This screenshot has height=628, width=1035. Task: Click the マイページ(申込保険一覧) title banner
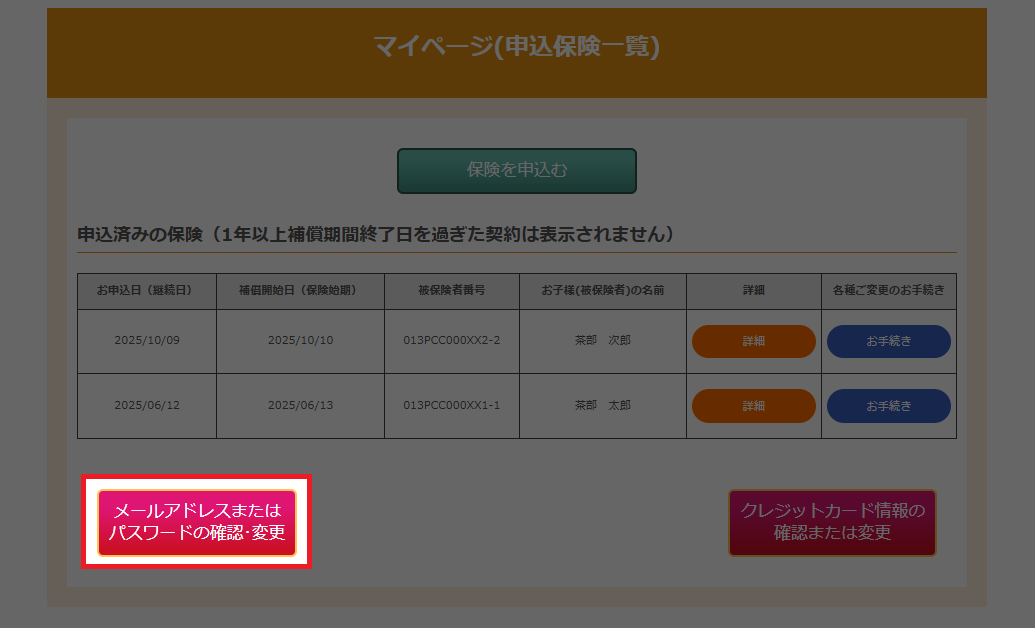pos(516,47)
